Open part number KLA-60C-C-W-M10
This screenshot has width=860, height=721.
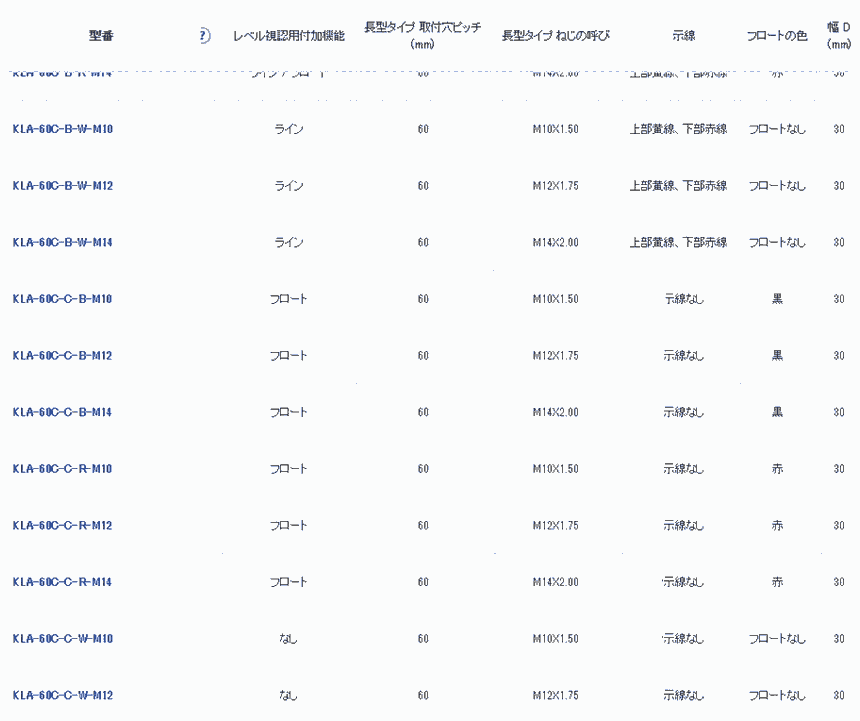[62, 639]
